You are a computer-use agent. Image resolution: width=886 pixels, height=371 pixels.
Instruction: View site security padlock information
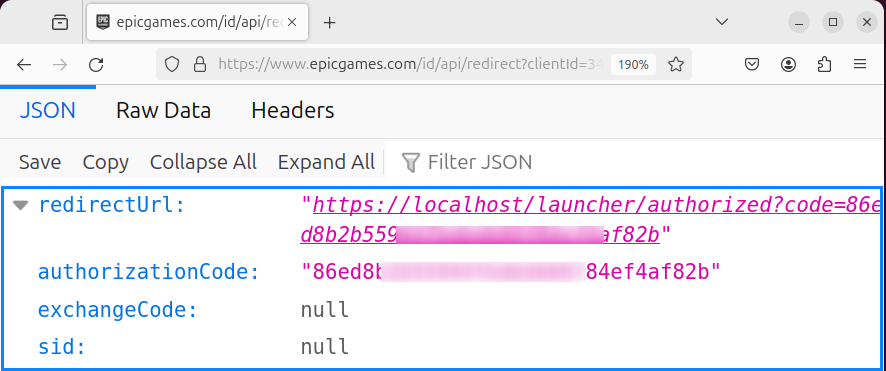199,64
